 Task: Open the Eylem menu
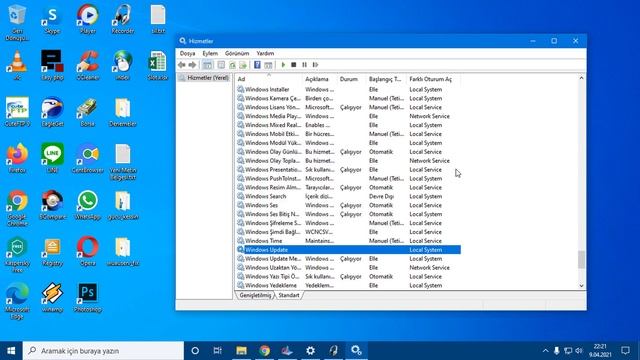pos(210,53)
